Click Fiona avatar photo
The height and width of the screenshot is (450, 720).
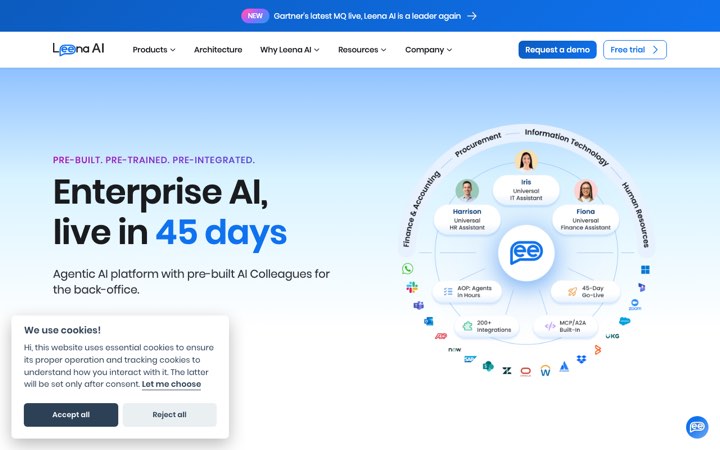[x=585, y=190]
